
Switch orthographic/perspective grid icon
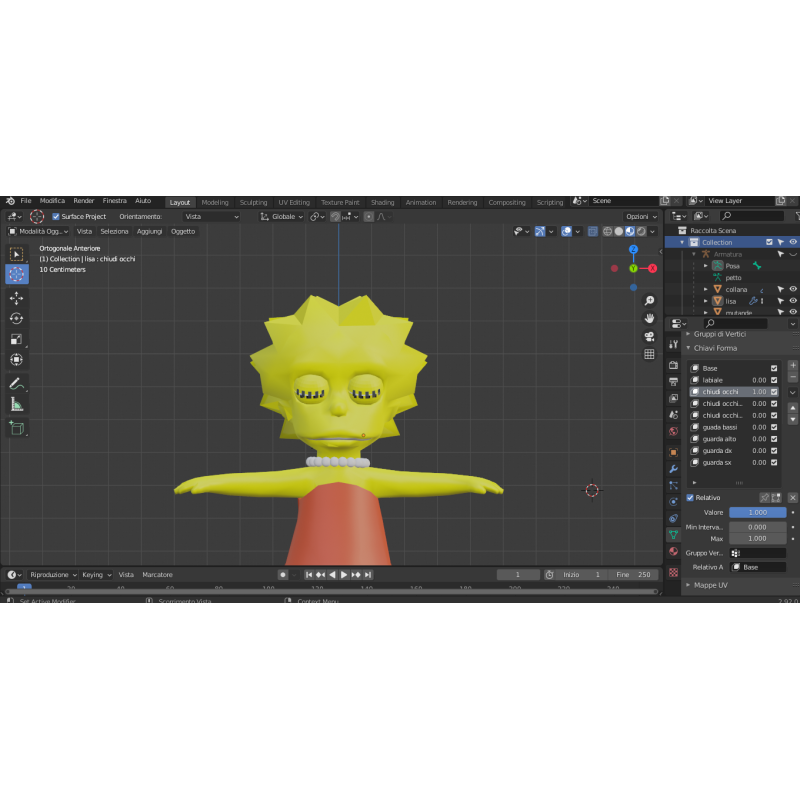coord(649,354)
